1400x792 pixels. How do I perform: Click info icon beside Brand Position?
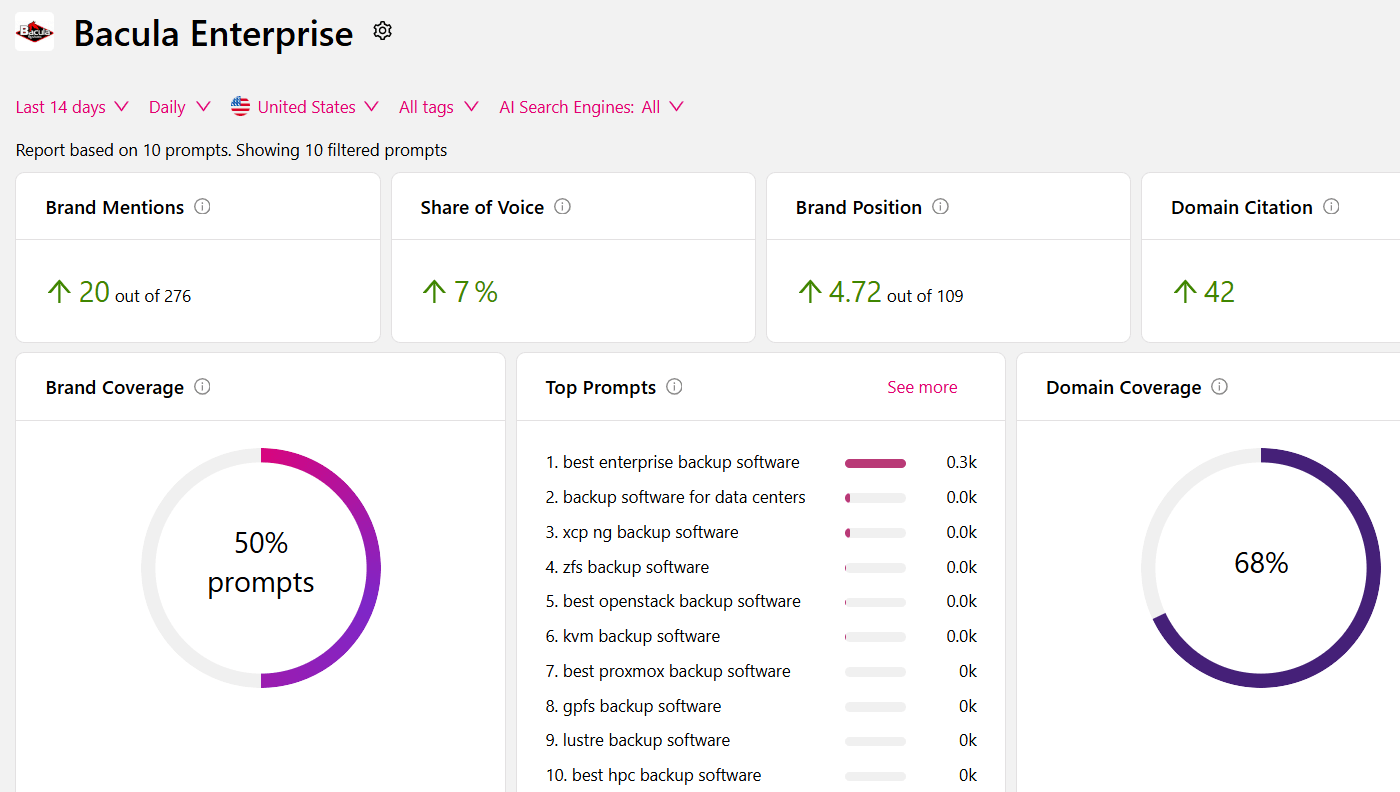[x=940, y=207]
